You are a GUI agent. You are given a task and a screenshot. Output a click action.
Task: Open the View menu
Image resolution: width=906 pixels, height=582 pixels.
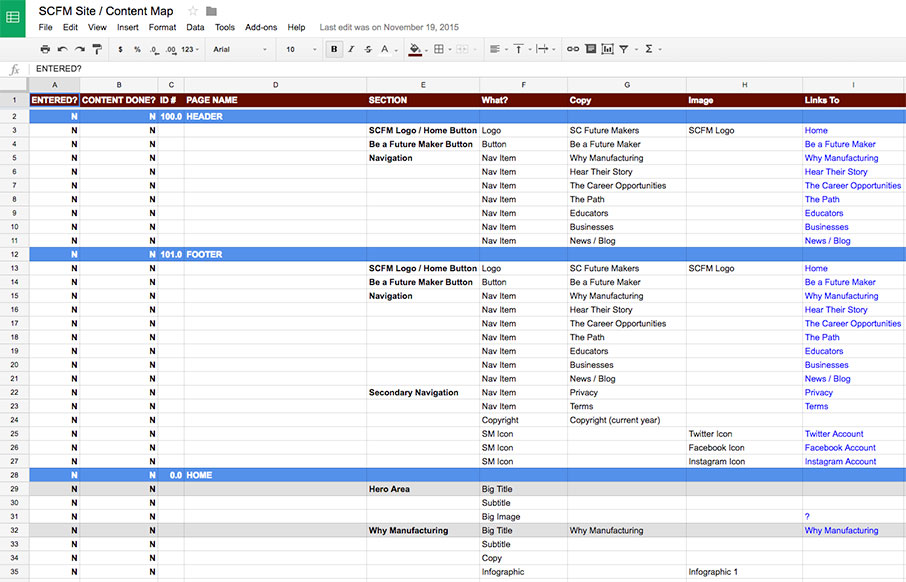point(97,27)
